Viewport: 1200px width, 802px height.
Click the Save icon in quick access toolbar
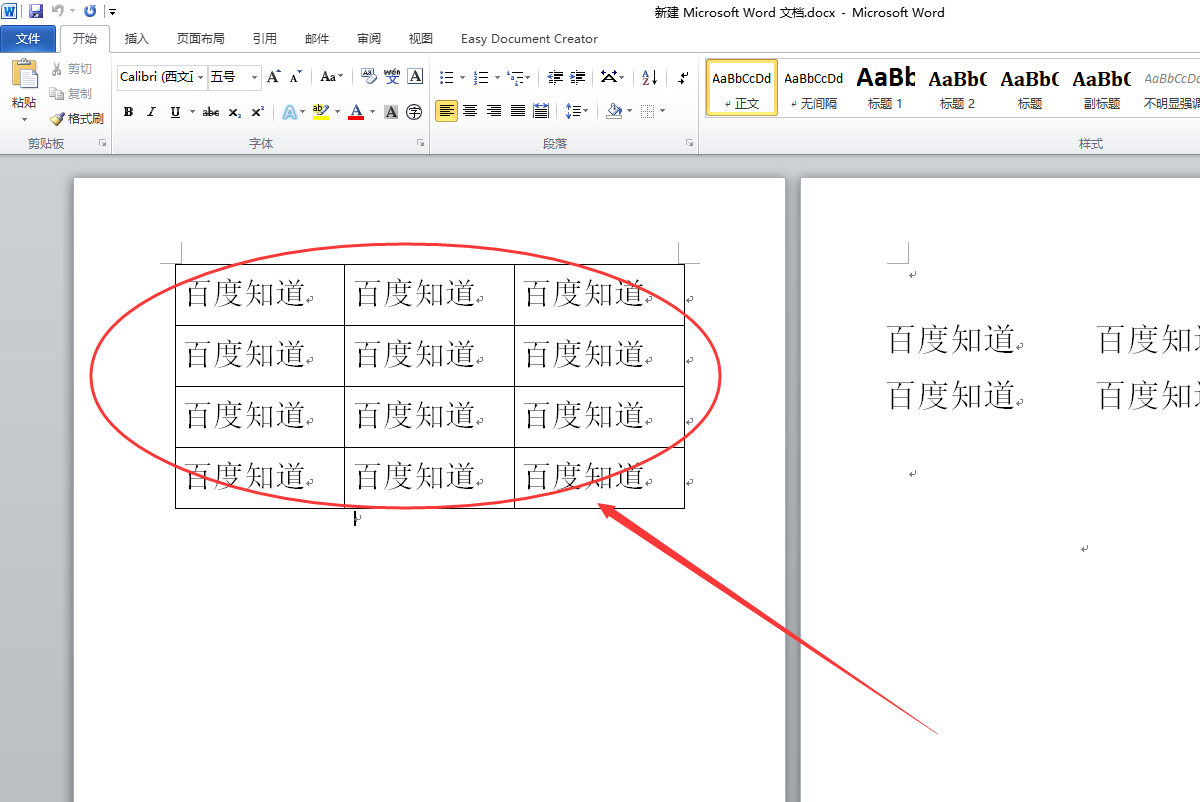36,11
